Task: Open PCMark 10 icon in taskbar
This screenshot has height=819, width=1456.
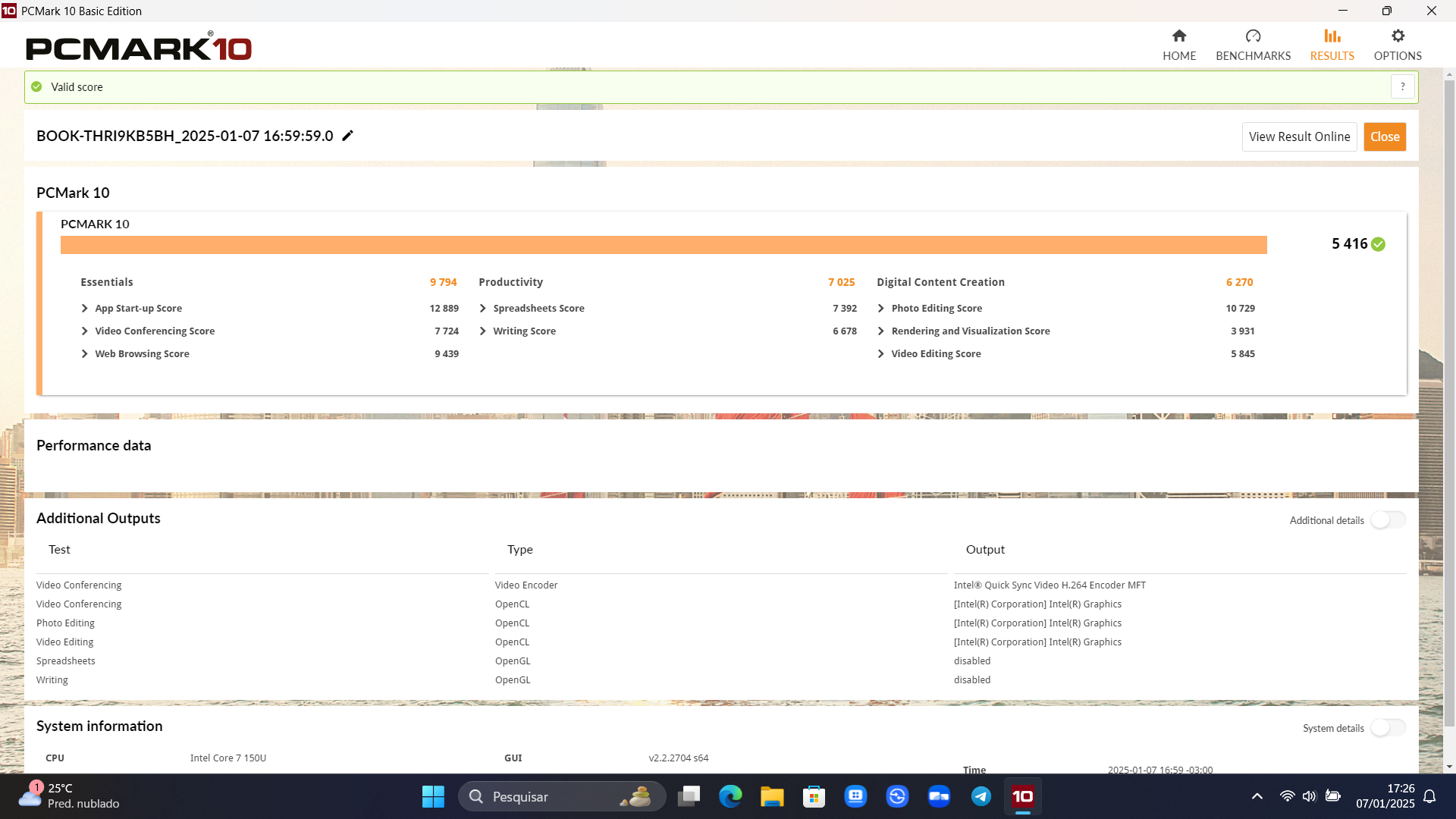Action: point(1022,796)
